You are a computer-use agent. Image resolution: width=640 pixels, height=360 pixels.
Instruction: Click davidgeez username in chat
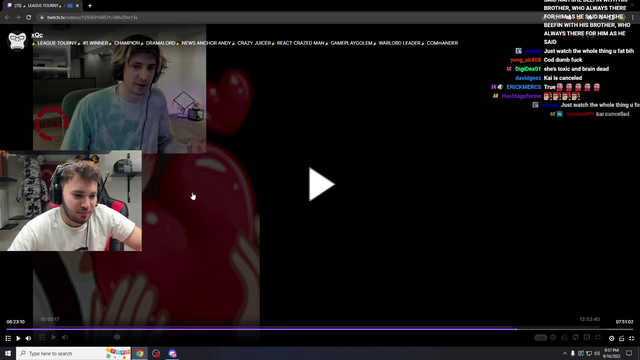point(528,78)
